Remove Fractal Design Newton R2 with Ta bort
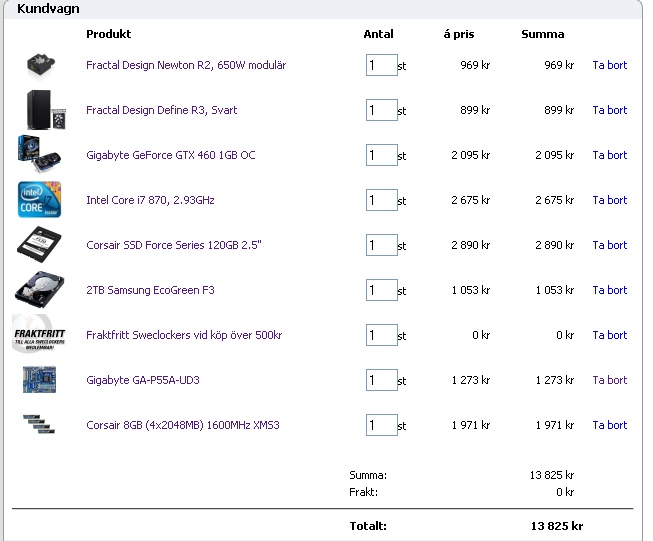The image size is (653, 541). point(609,65)
